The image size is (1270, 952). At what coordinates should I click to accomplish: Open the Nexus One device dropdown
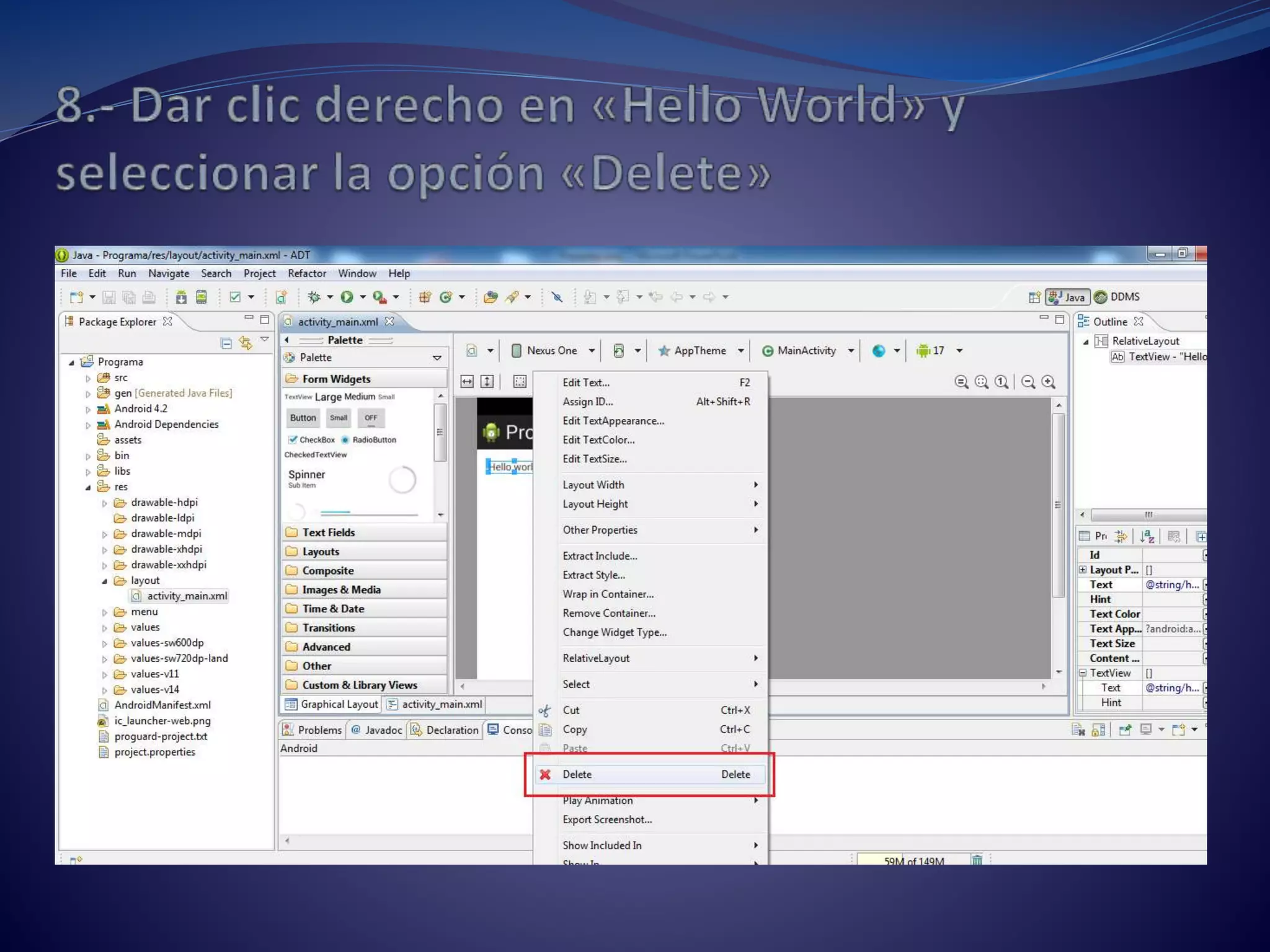click(553, 351)
